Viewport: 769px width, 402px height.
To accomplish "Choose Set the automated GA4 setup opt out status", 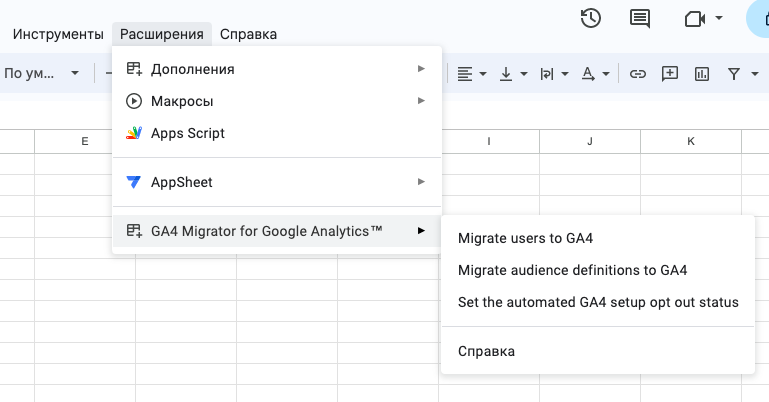I will [x=598, y=302].
